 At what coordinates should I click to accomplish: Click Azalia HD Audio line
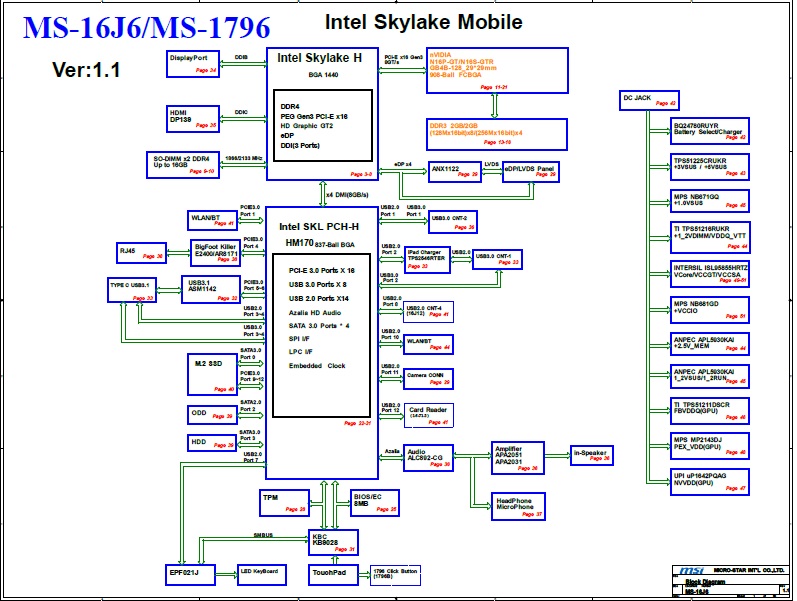pyautogui.click(x=315, y=313)
